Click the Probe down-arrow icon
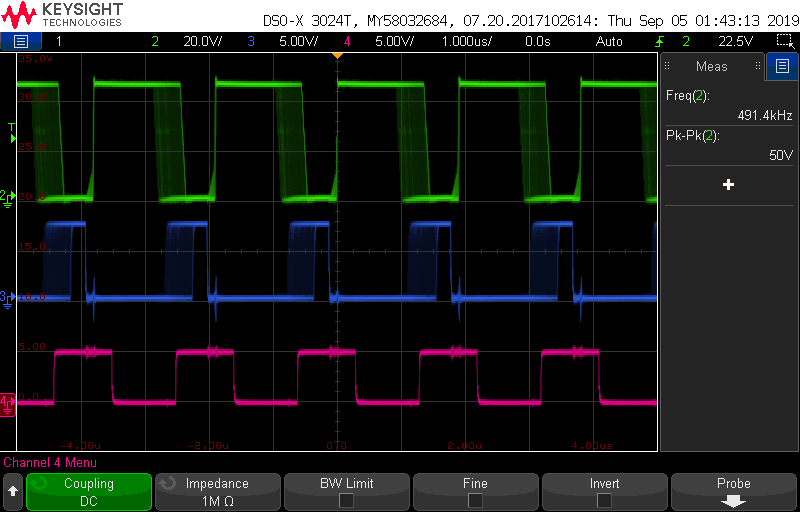Image resolution: width=800 pixels, height=512 pixels. click(x=733, y=501)
